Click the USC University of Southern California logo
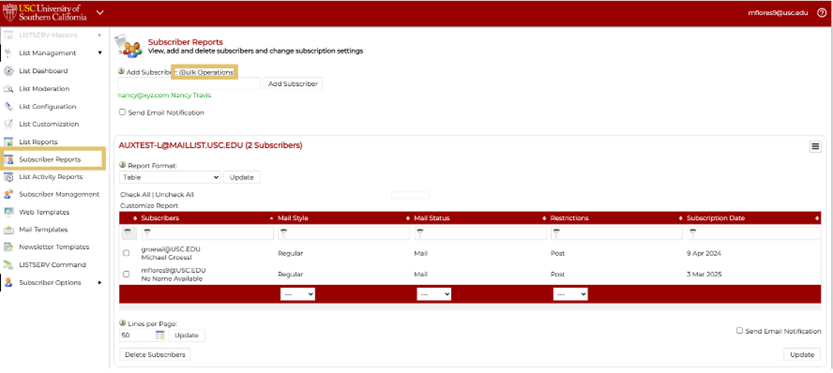833x373 pixels. [45, 12]
